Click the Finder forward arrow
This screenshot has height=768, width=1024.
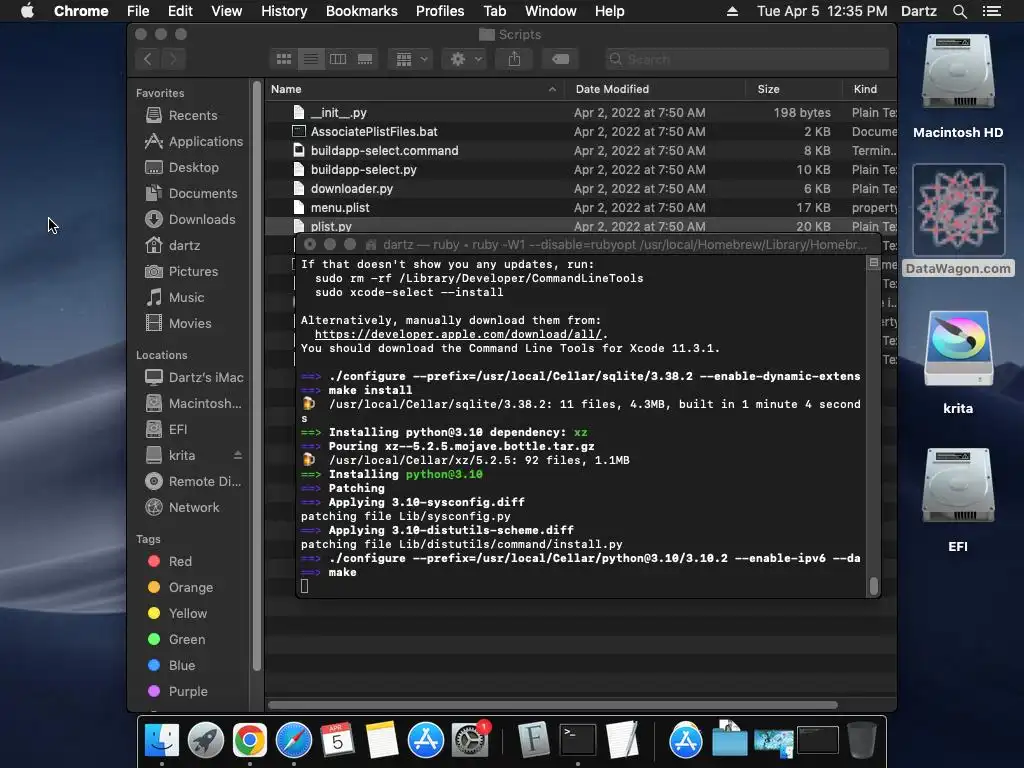[173, 59]
